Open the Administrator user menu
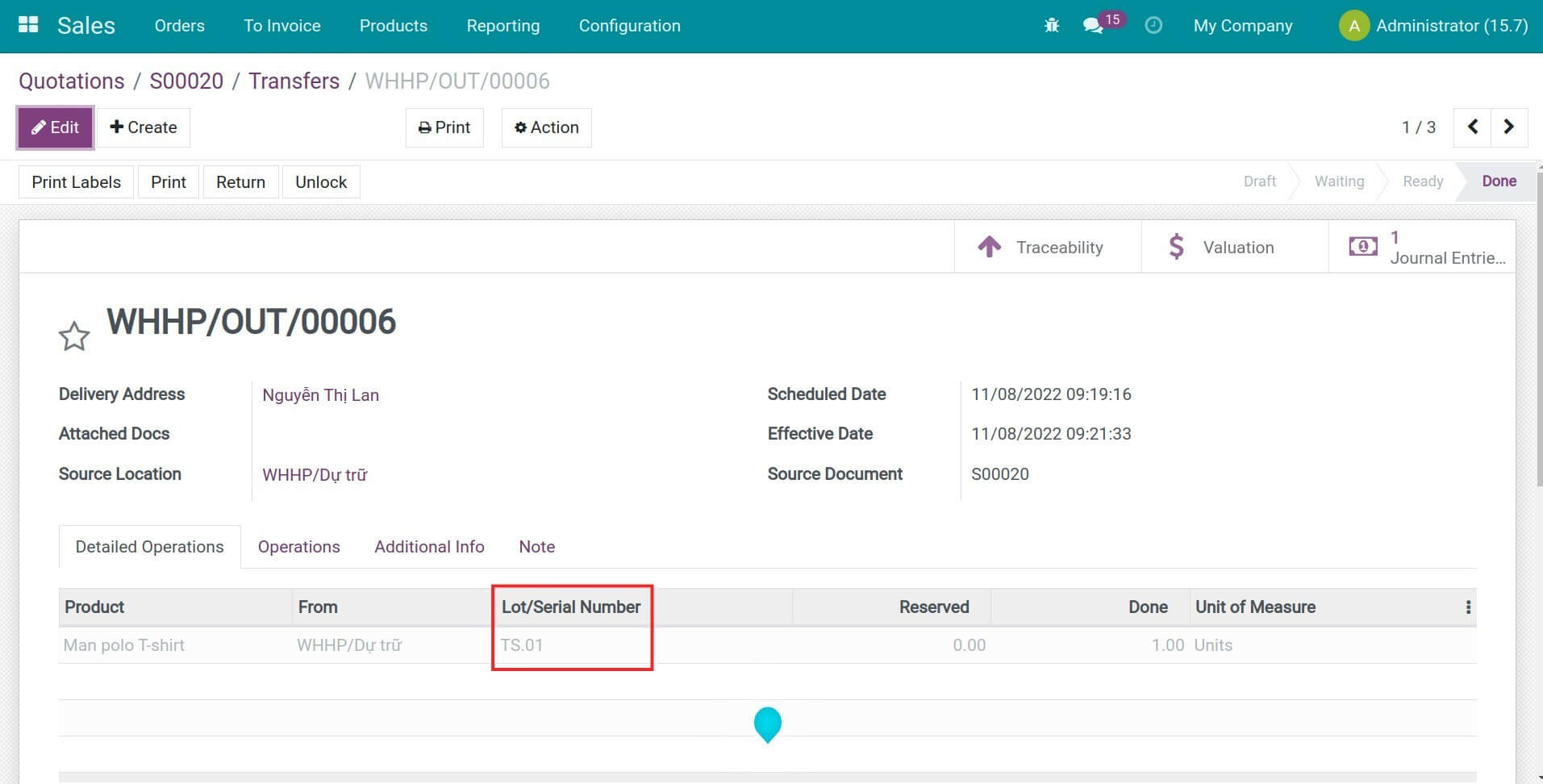The image size is (1543, 784). (1433, 26)
